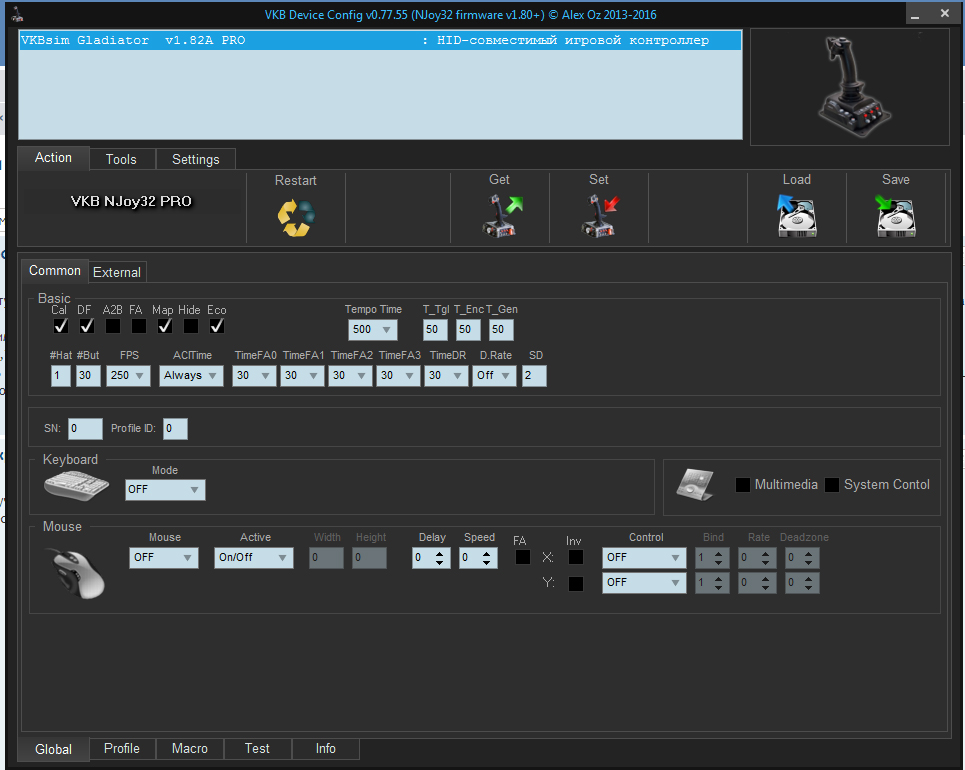The height and width of the screenshot is (770, 965).
Task: Select the Common tab
Action: (x=55, y=271)
